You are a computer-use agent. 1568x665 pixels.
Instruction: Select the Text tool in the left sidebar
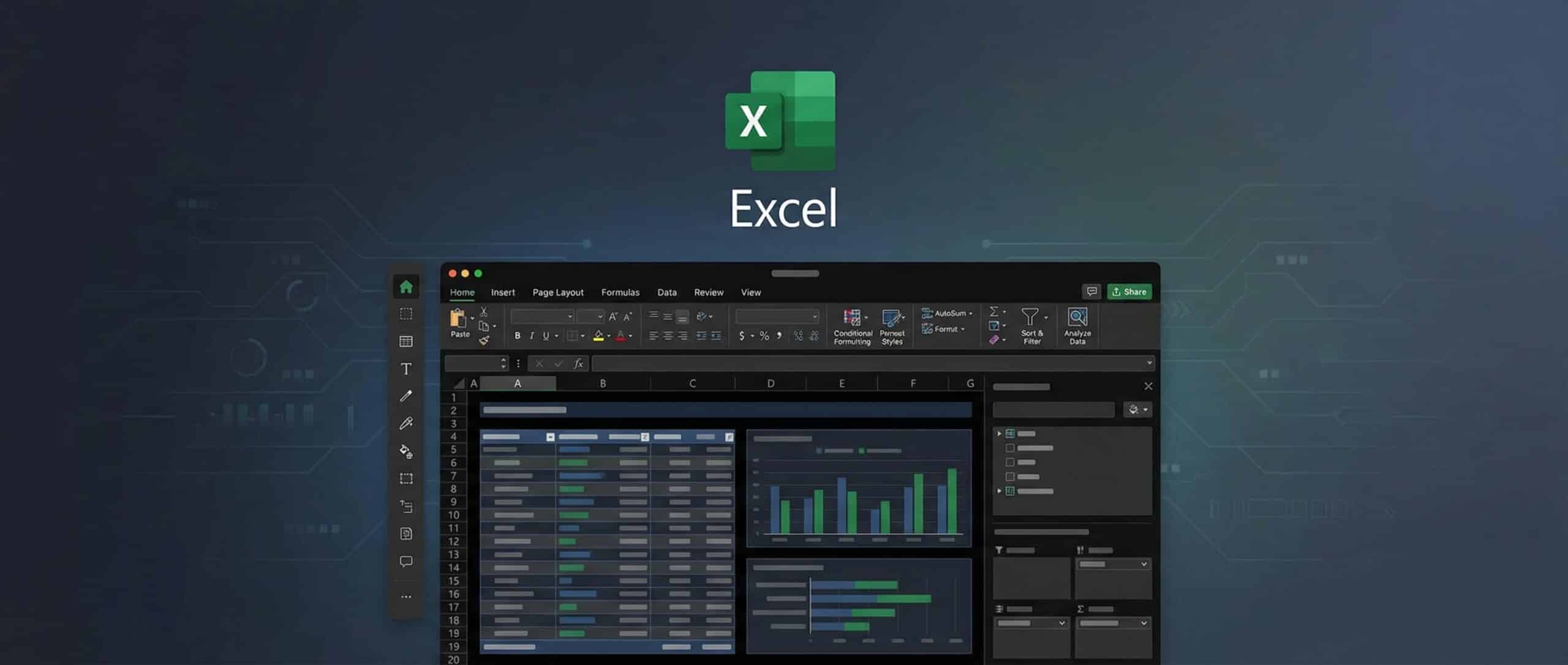pyautogui.click(x=405, y=369)
